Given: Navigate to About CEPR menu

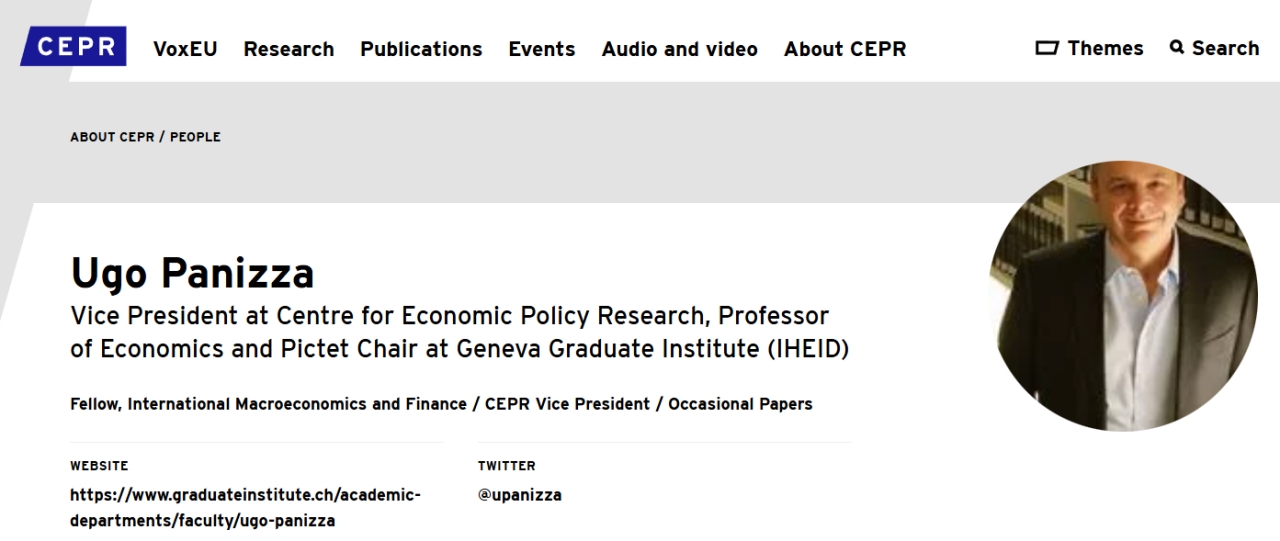Looking at the screenshot, I should point(845,49).
